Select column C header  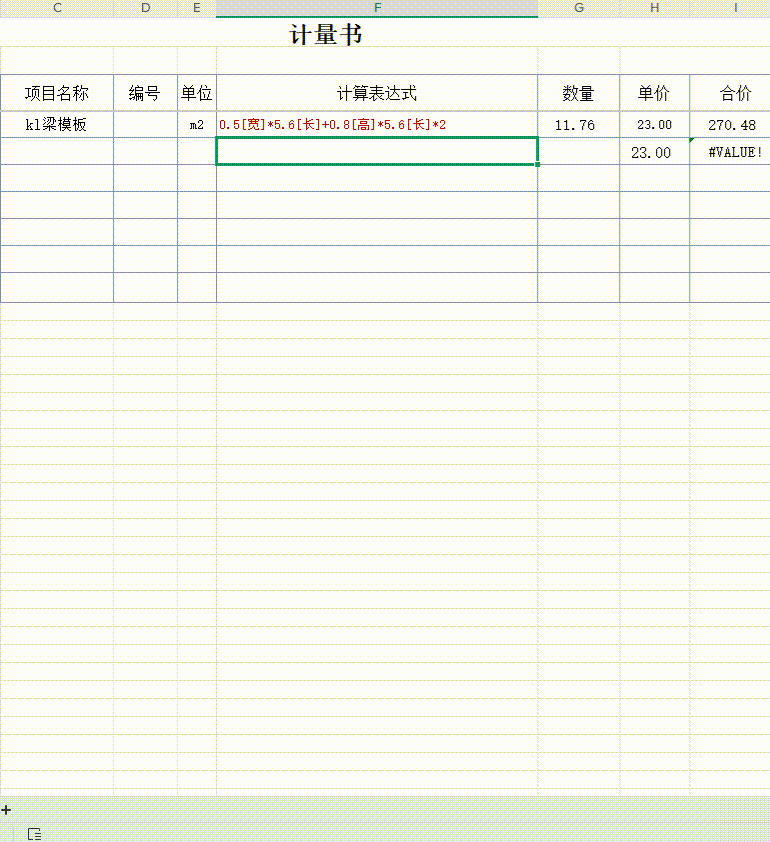[x=57, y=8]
